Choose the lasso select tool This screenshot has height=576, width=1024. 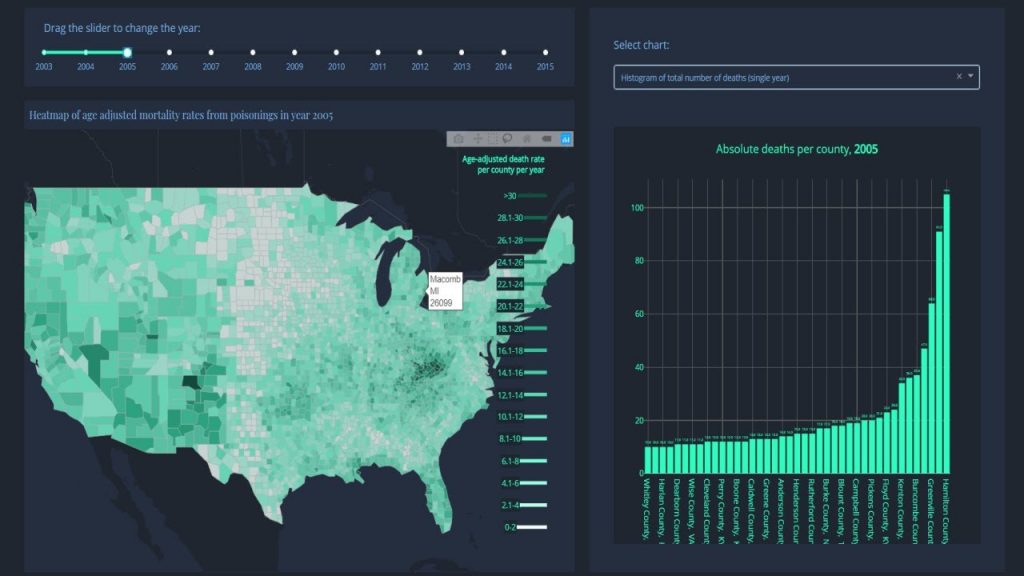508,139
